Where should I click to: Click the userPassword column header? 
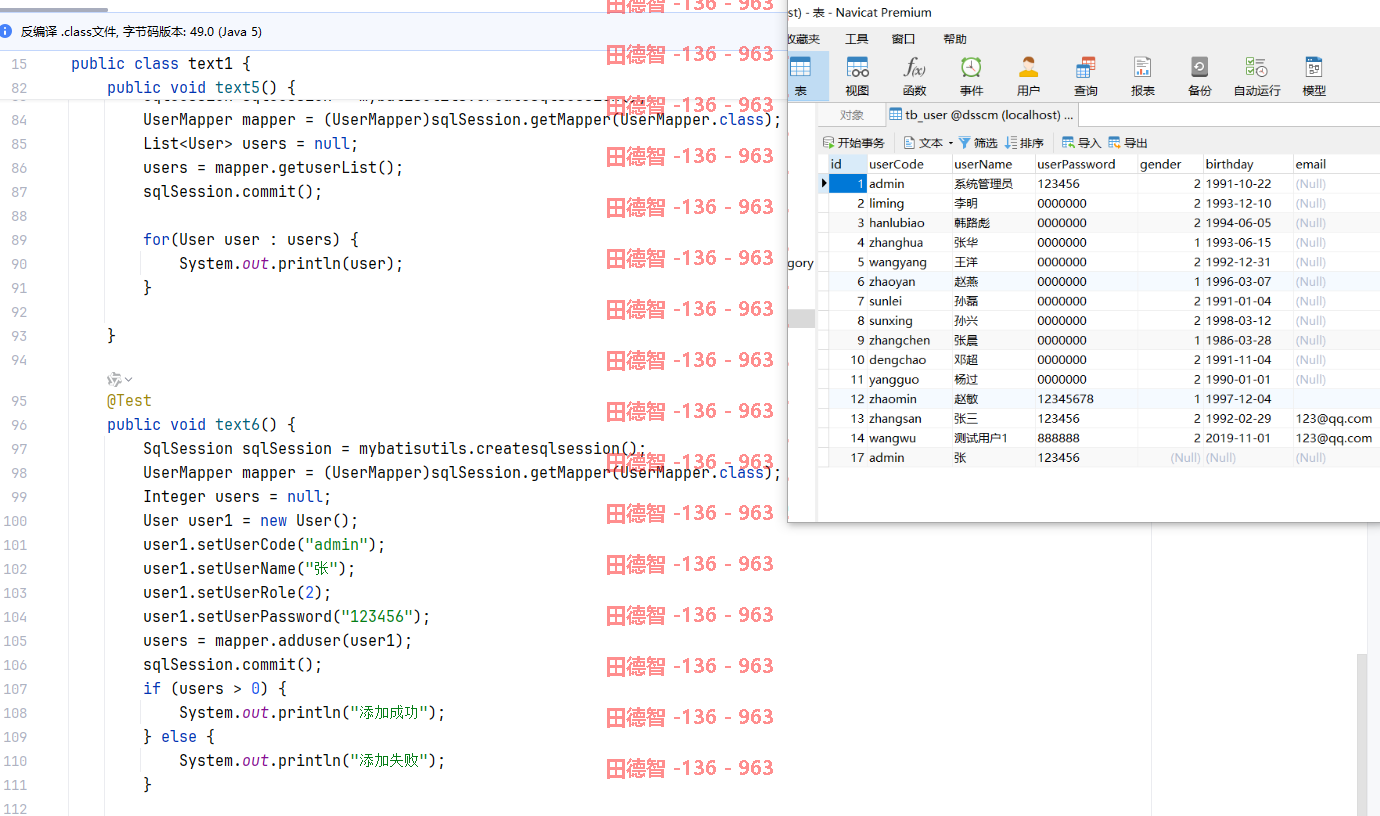[x=1085, y=164]
